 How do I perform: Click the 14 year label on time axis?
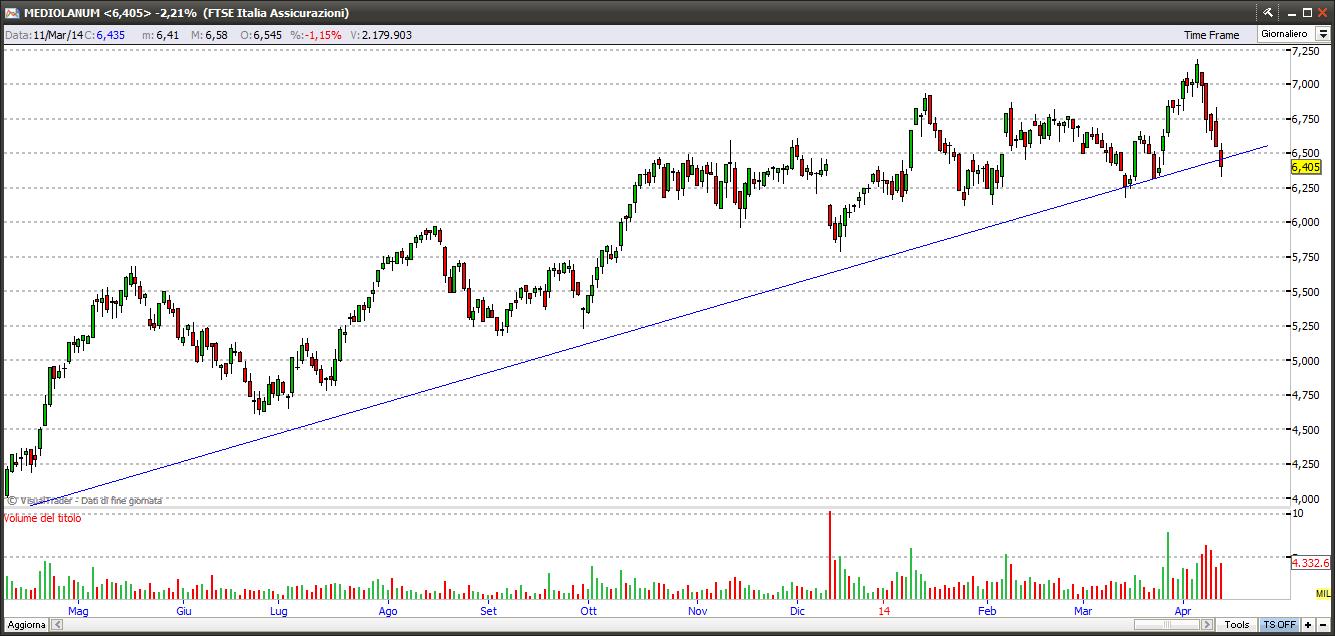click(x=884, y=611)
